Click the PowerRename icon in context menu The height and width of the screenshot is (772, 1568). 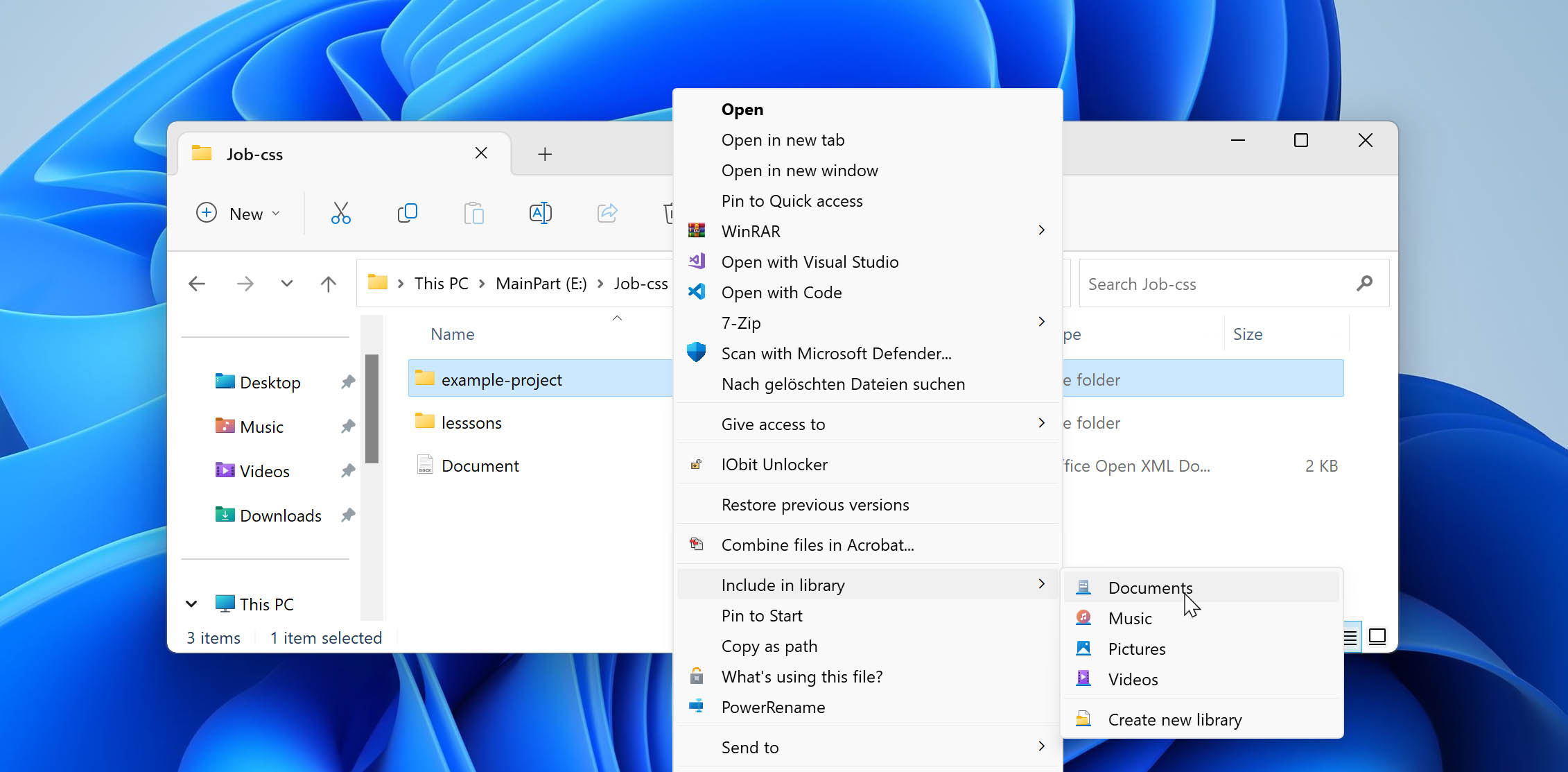coord(698,706)
